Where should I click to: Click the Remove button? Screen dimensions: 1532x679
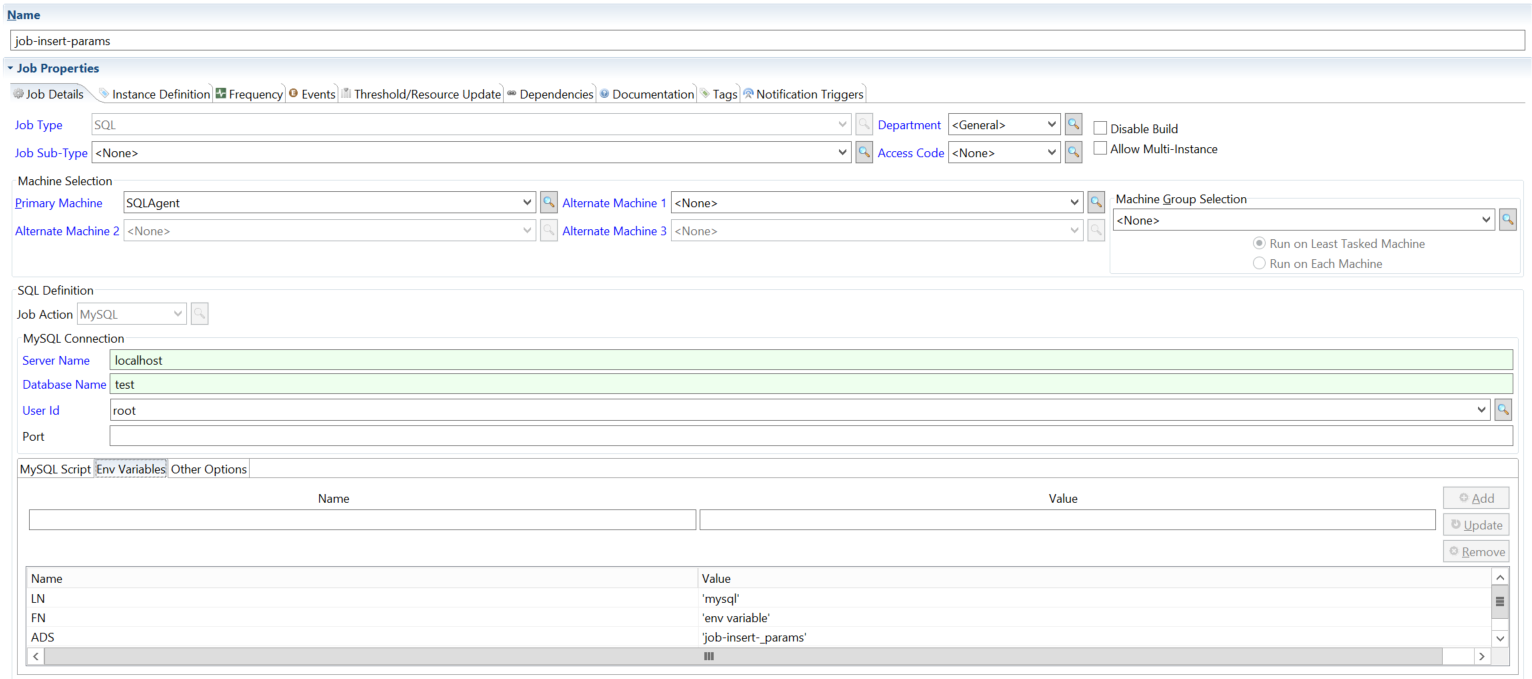pos(1476,551)
